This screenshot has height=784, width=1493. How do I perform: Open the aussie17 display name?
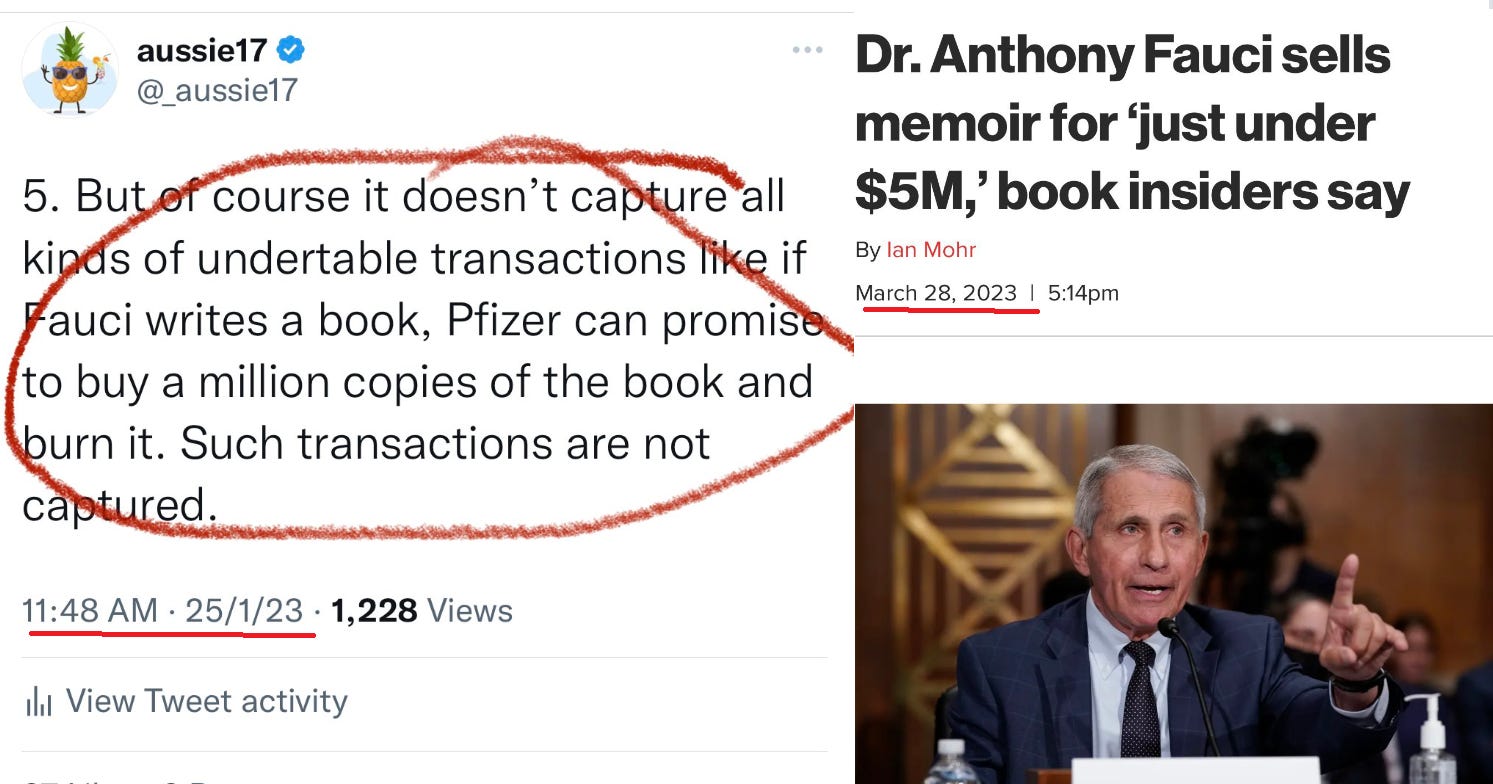[201, 49]
